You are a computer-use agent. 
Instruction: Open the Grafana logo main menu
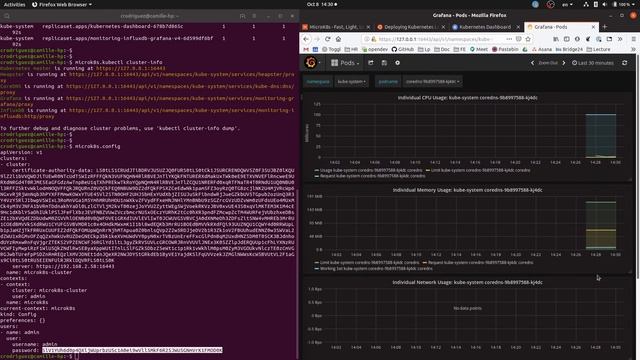coord(313,63)
